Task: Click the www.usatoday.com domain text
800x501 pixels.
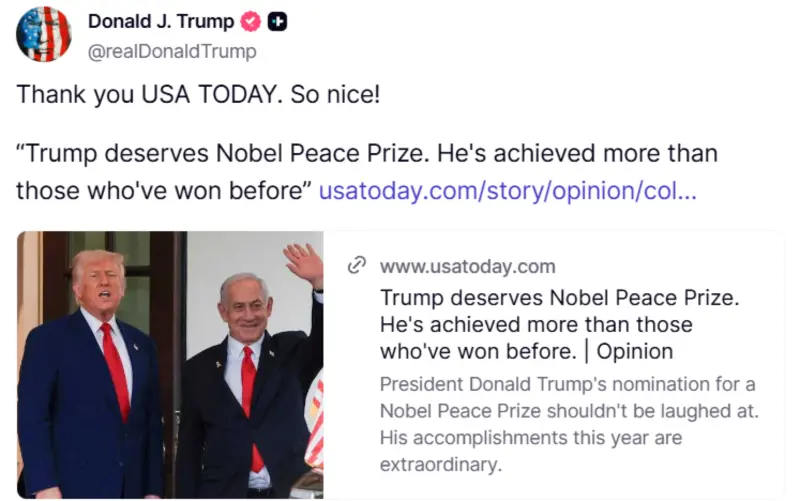Action: [x=467, y=266]
